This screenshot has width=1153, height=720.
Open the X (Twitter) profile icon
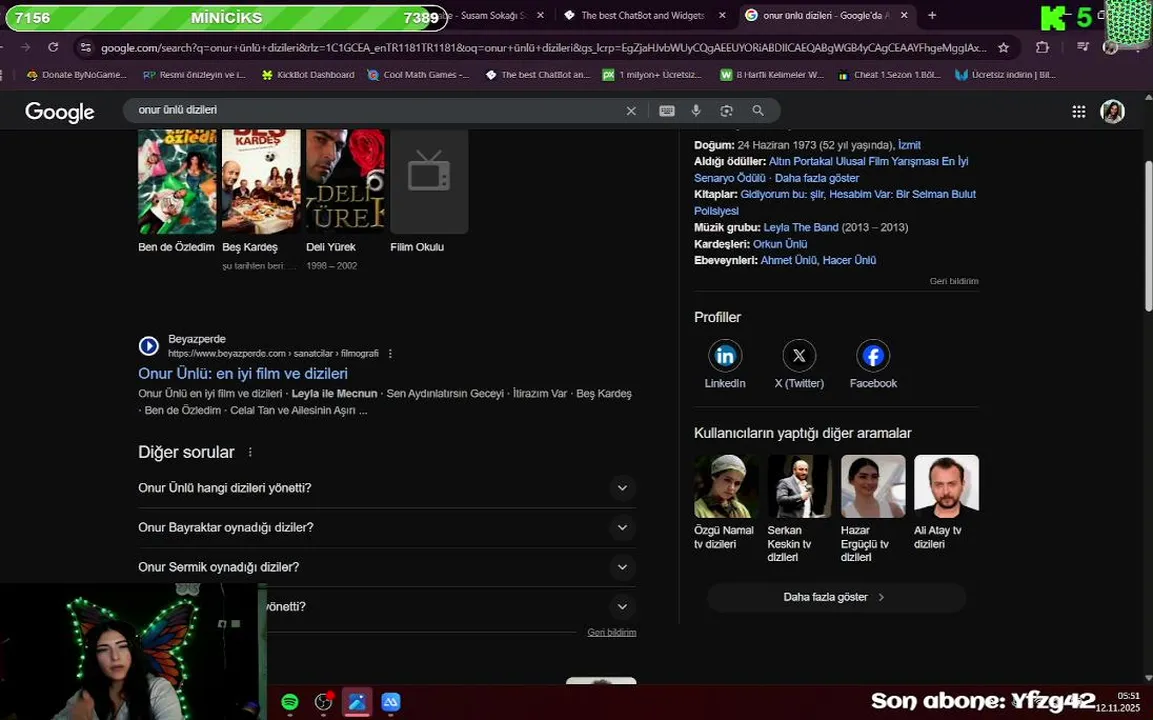click(799, 356)
